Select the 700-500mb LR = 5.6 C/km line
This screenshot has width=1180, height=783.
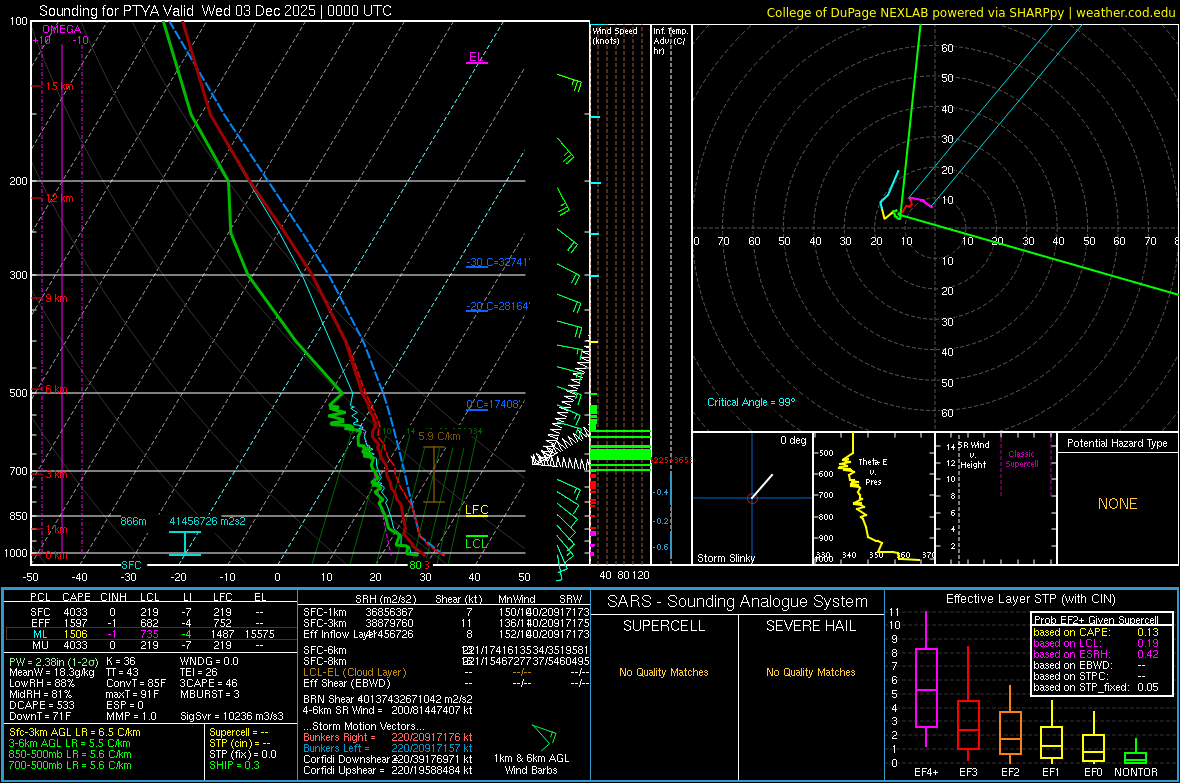coord(70,765)
